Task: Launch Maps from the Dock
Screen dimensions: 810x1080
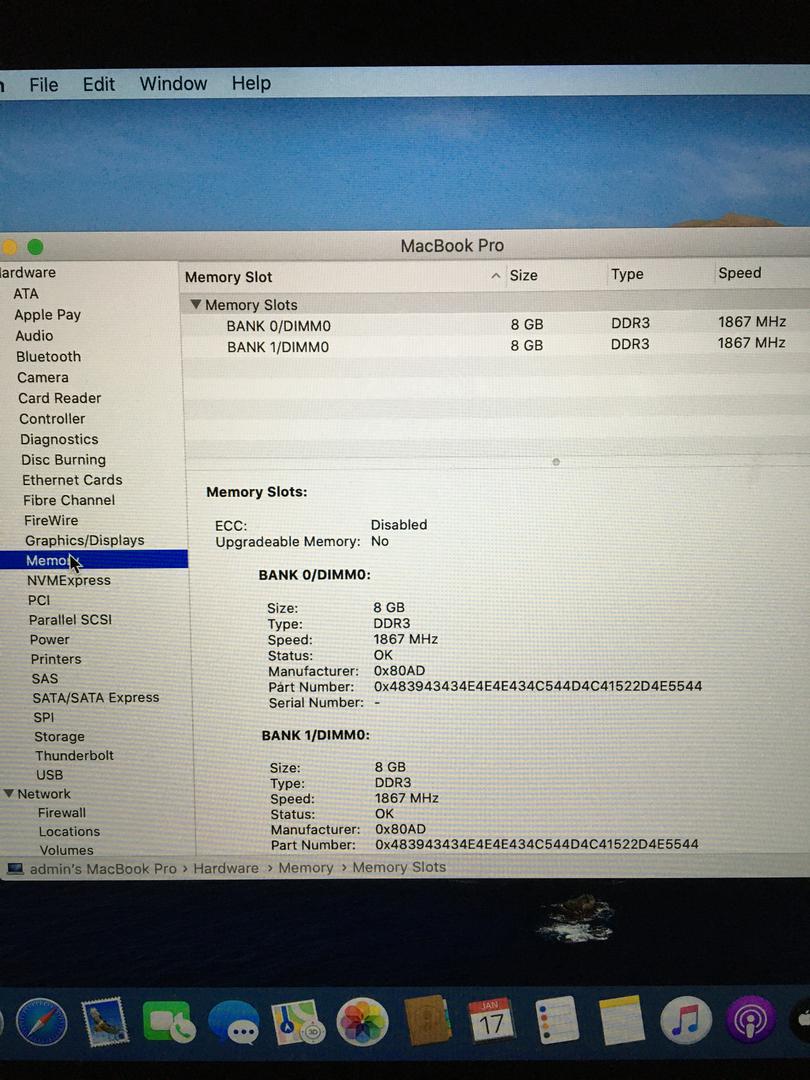Action: coord(298,1022)
